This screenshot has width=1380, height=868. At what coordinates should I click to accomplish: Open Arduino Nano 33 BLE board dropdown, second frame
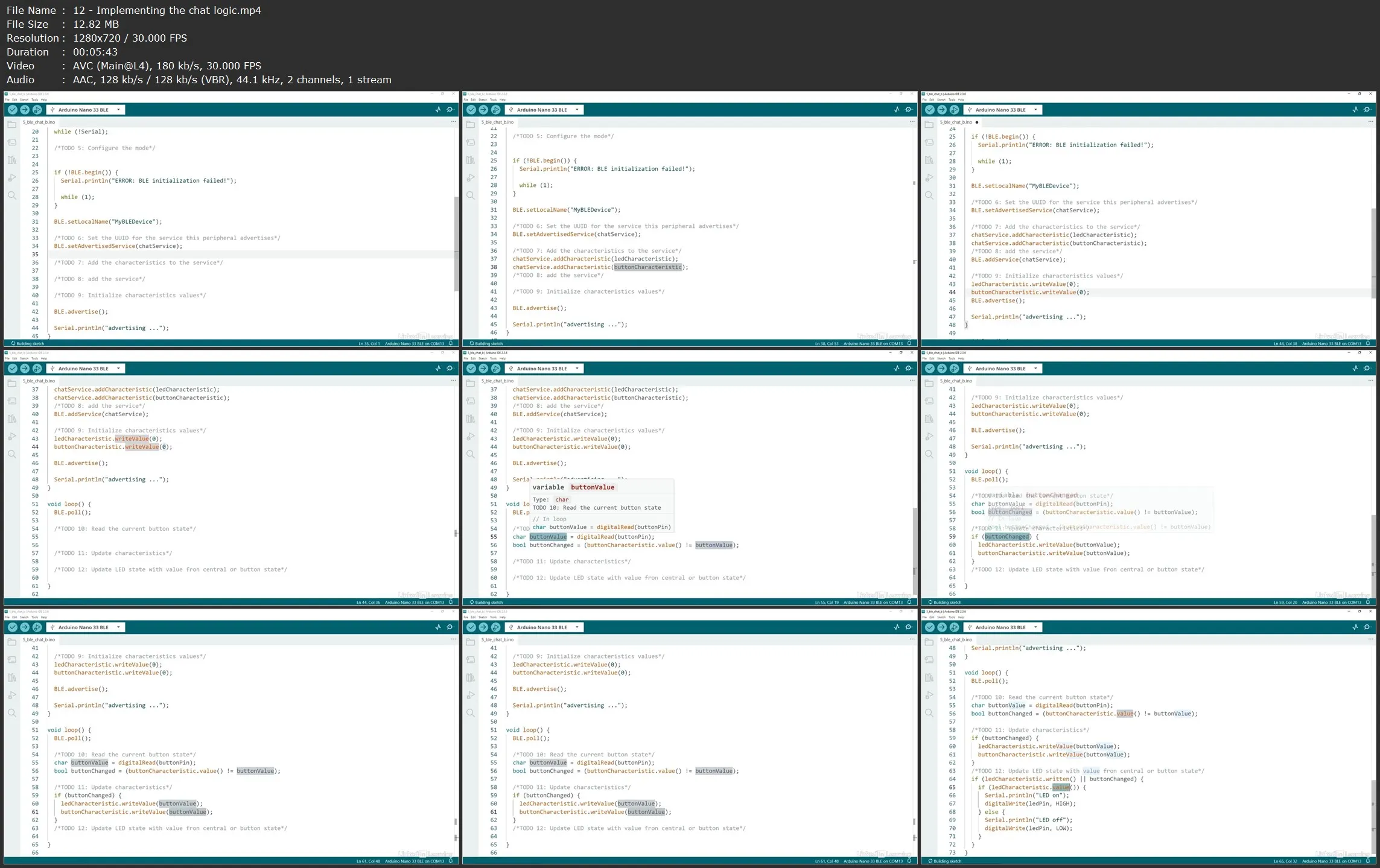point(544,110)
